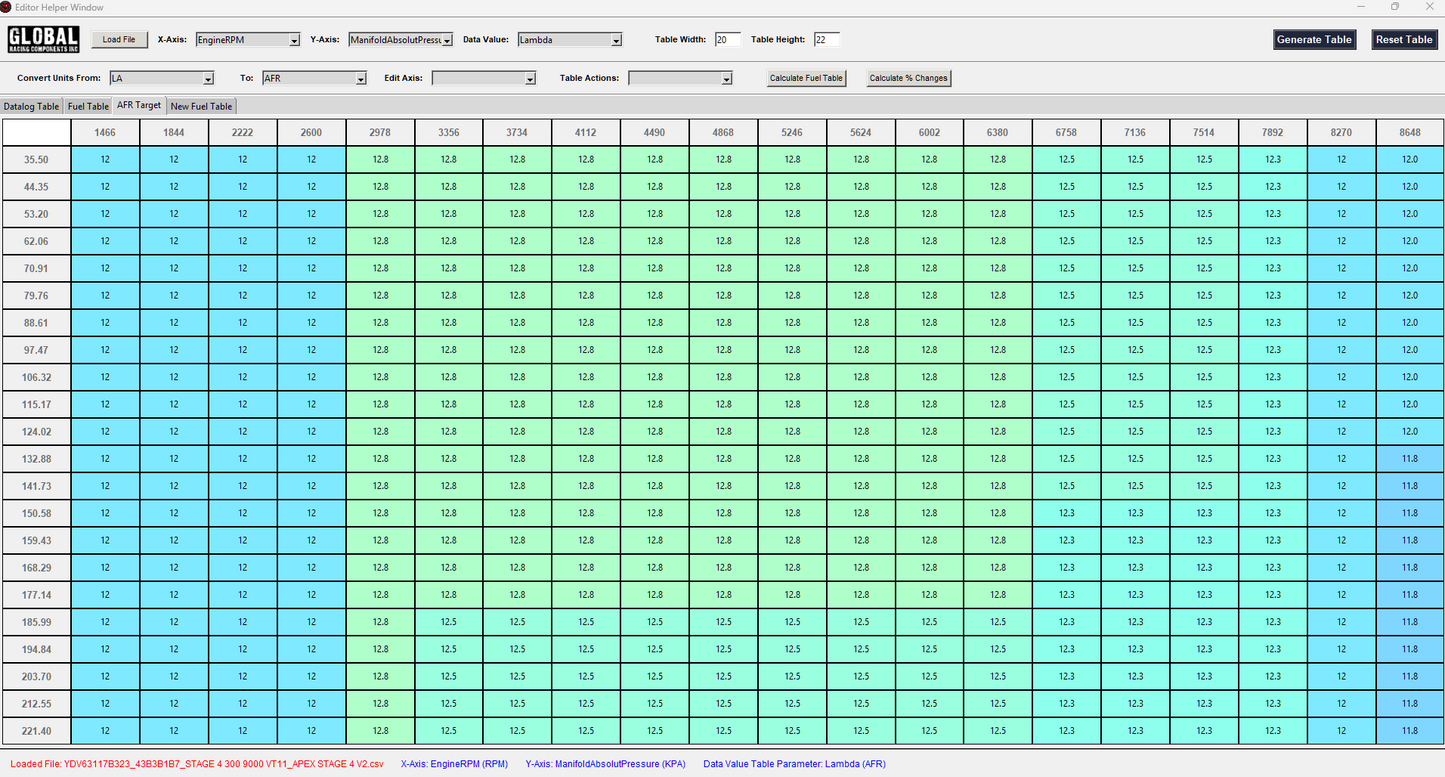1445x777 pixels.
Task: Switch to the Fuel Table tab
Action: point(88,106)
